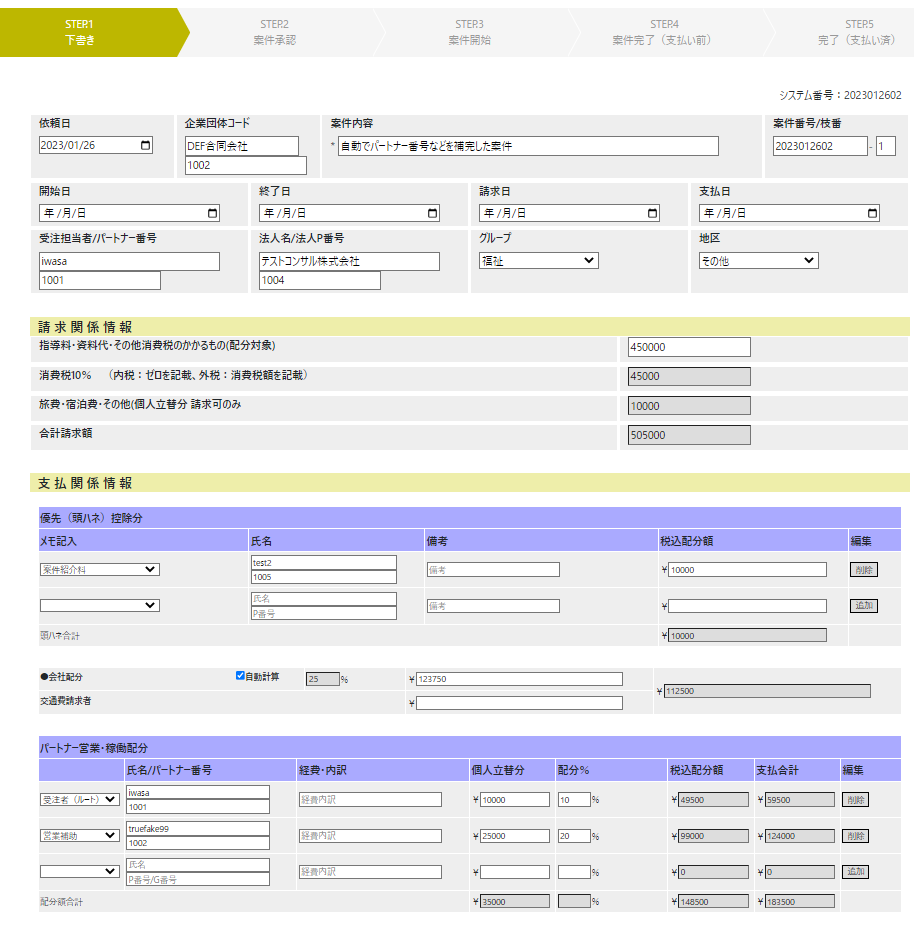This screenshot has height=929, width=914.
Task: Click 追加 button in partner allocation table
Action: point(855,872)
